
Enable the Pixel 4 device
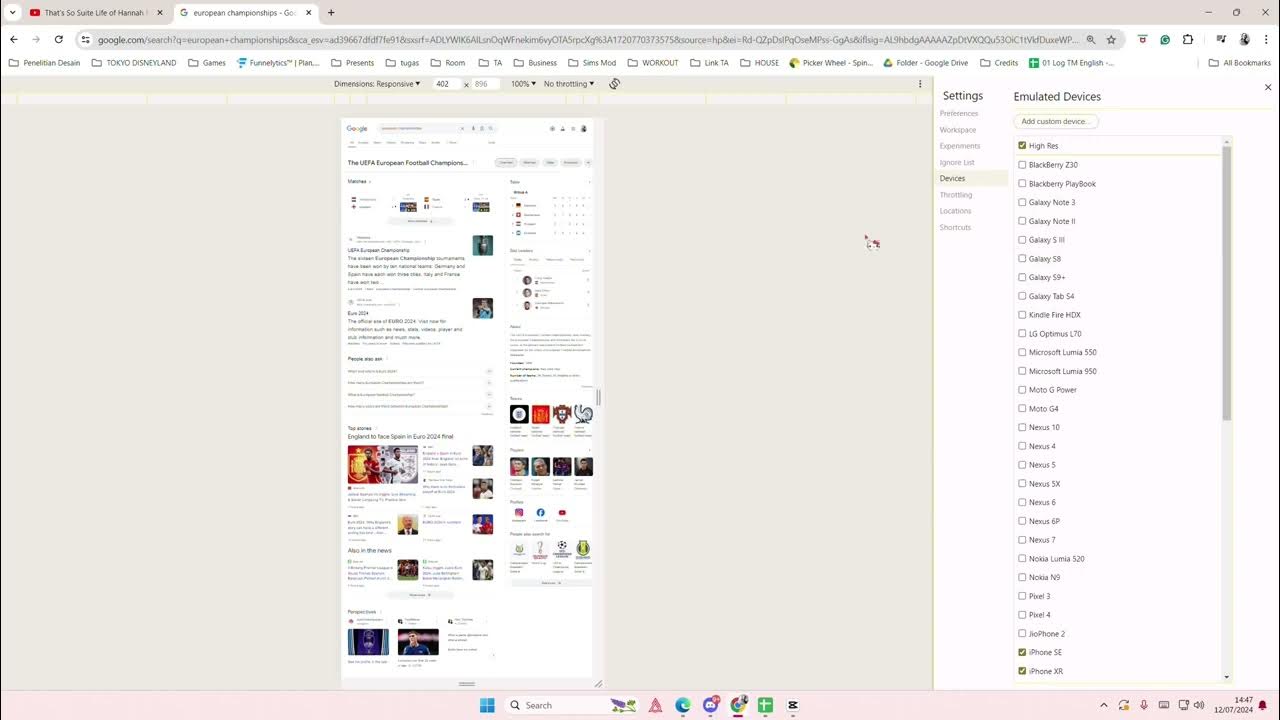pos(1022,615)
